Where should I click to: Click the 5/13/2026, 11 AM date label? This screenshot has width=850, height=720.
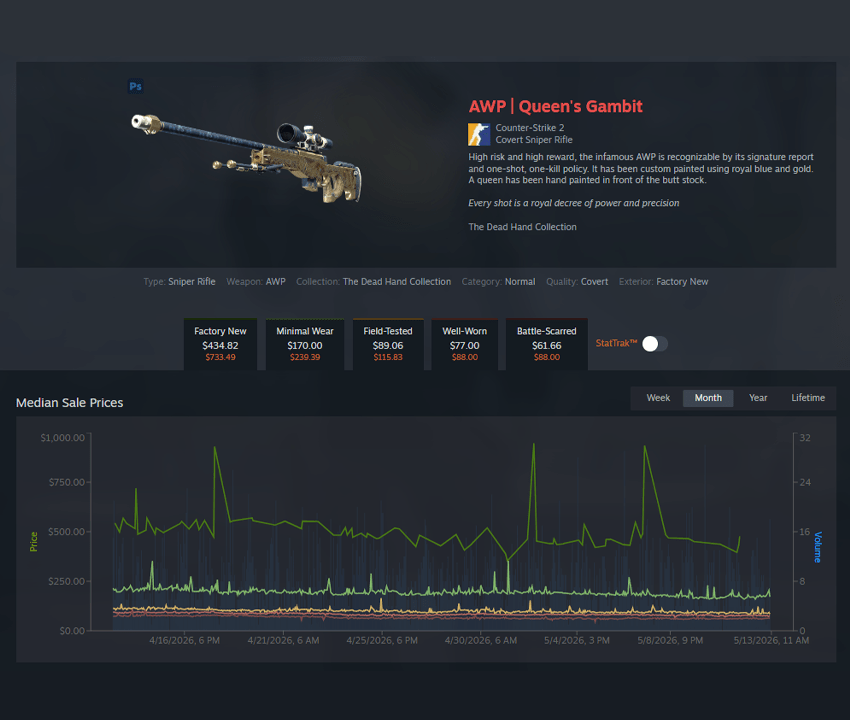(x=771, y=640)
